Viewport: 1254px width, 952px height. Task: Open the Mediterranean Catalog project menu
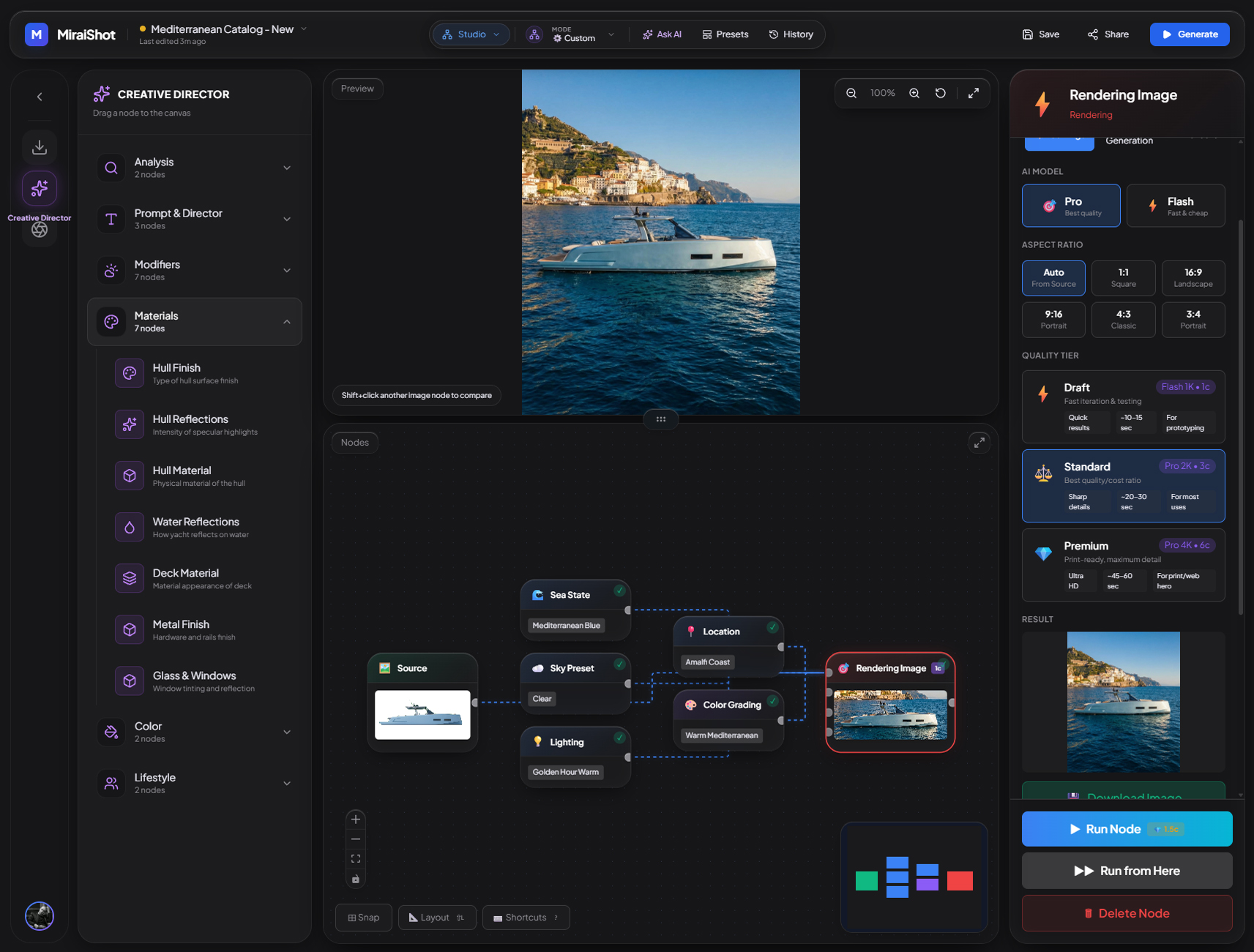tap(222, 29)
